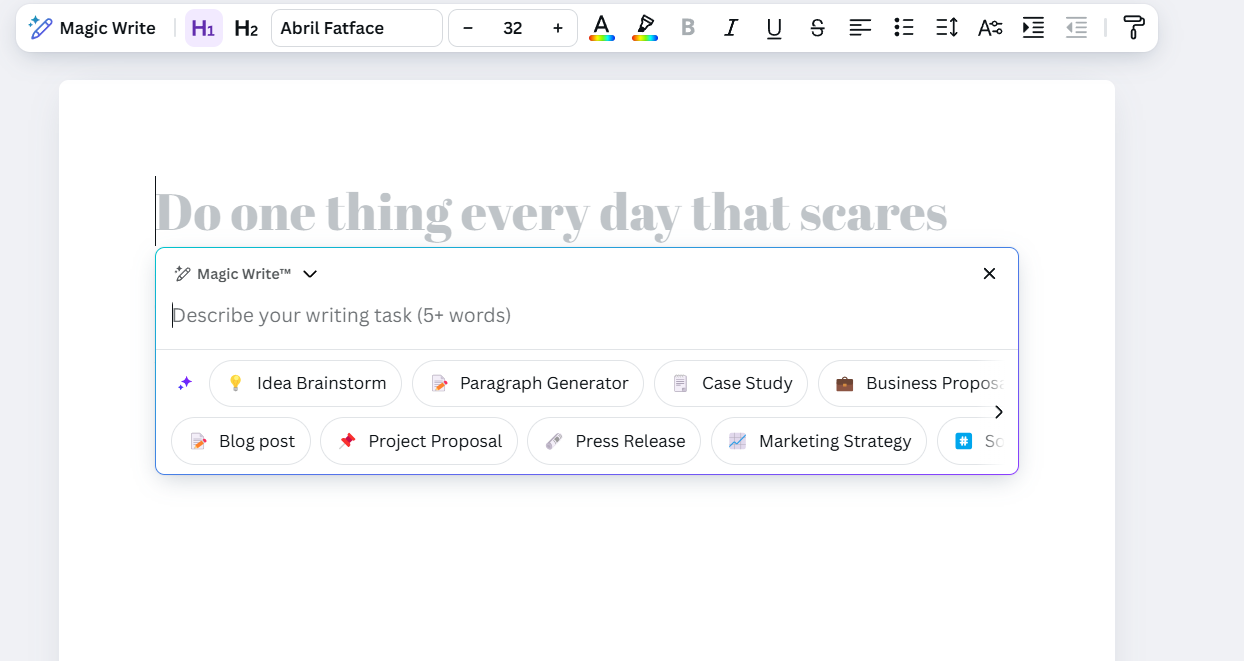Click the copy style paint roller
Viewport: 1244px width, 661px height.
click(x=1134, y=28)
